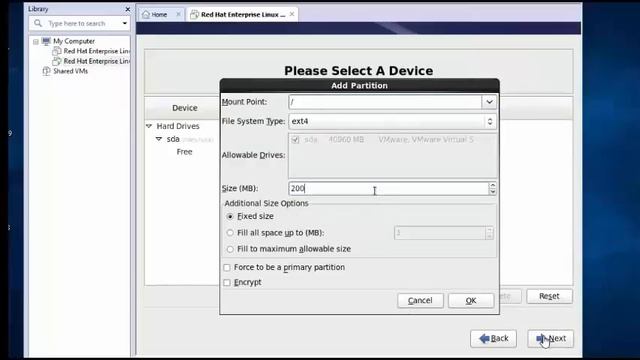Close the Library panel
This screenshot has width=640, height=360.
click(127, 9)
